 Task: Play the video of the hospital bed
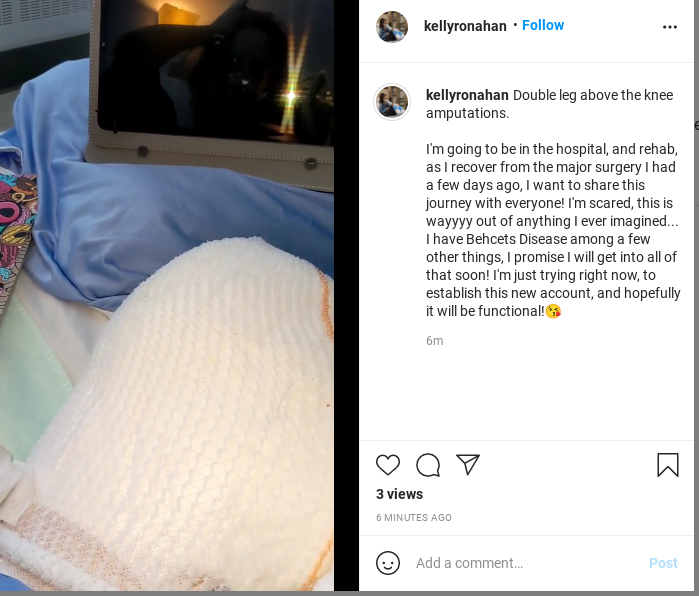pos(167,296)
